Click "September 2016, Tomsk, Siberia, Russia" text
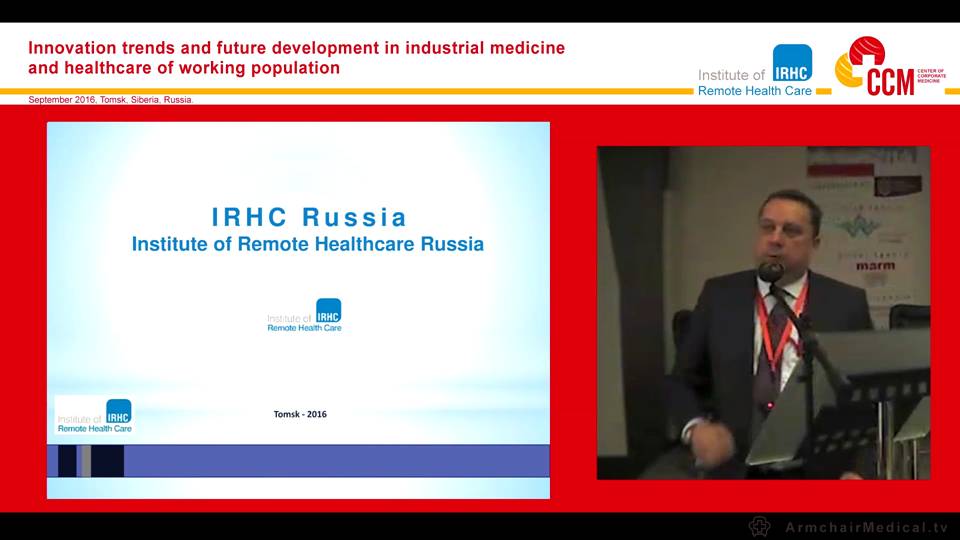 tap(110, 100)
